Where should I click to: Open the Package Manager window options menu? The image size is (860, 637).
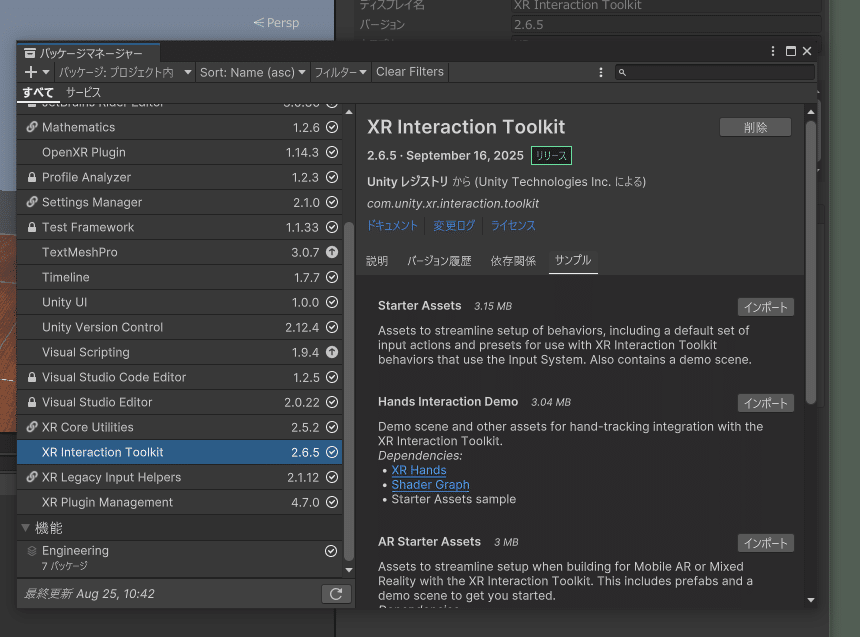[773, 51]
